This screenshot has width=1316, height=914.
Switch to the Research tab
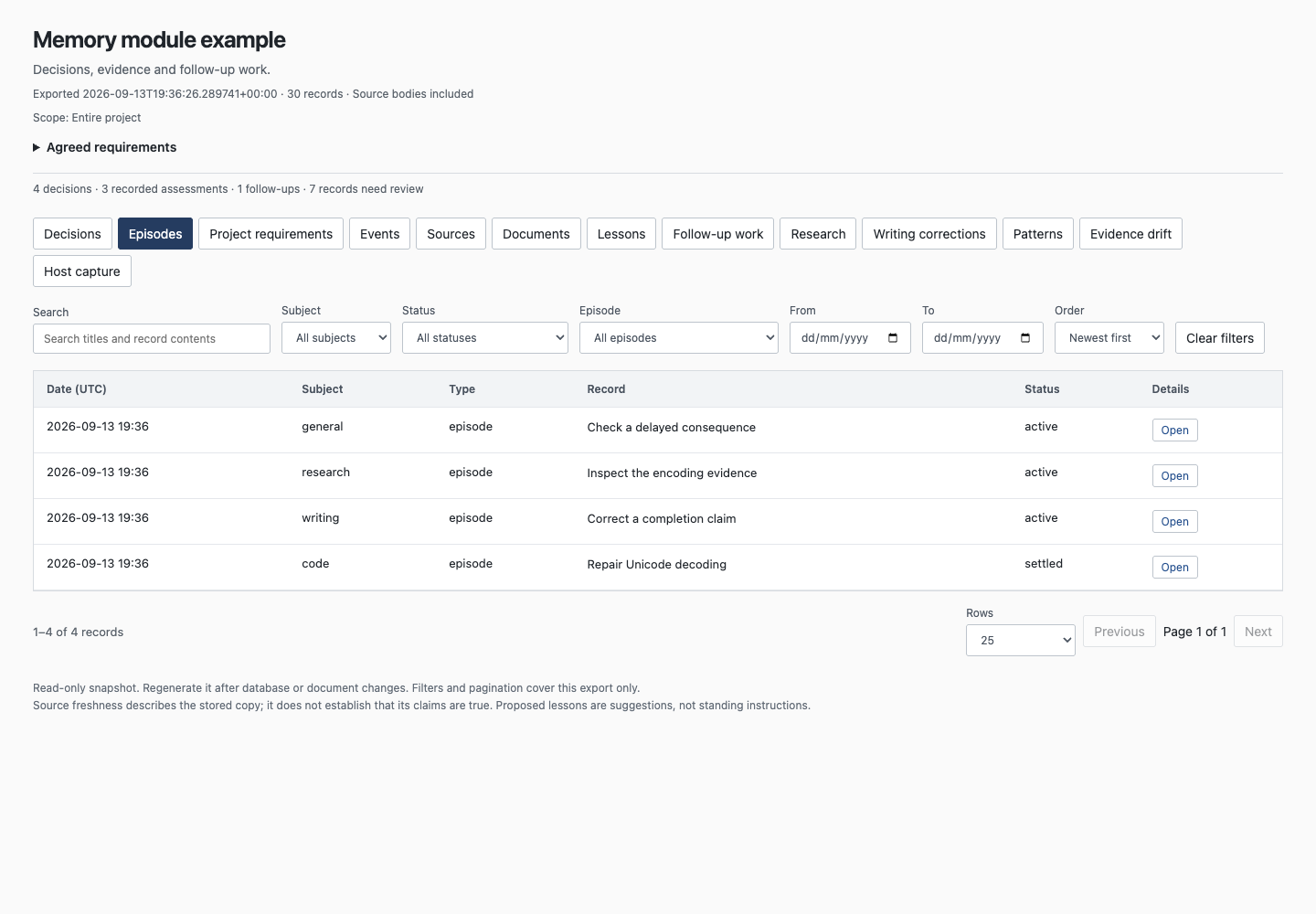point(819,234)
